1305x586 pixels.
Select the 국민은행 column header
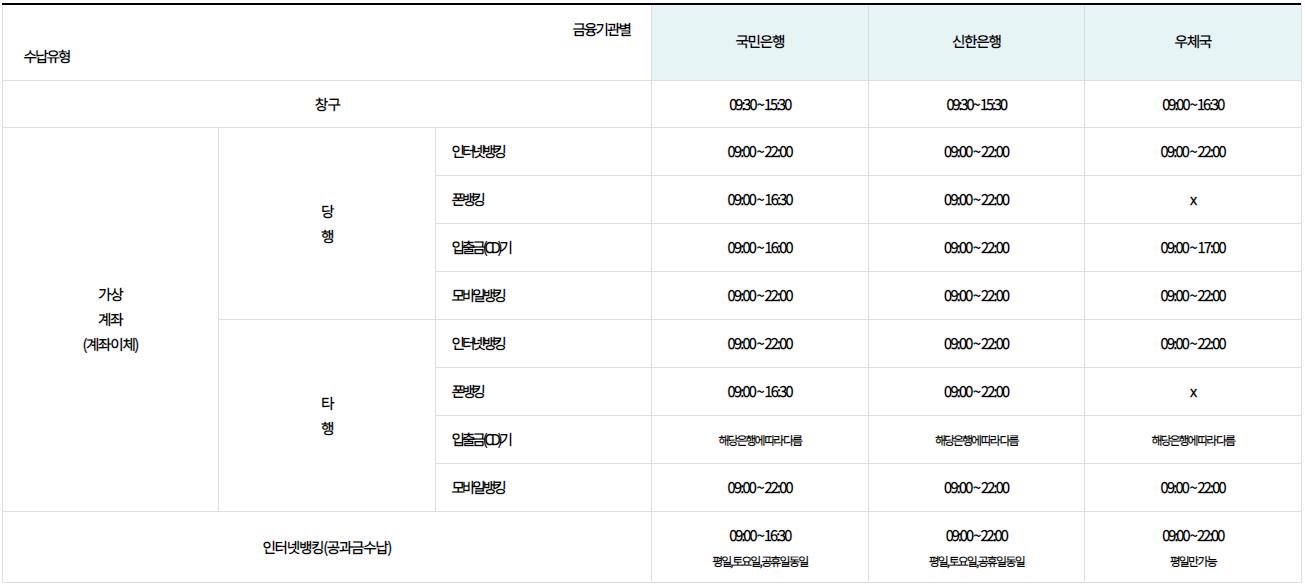tap(760, 42)
